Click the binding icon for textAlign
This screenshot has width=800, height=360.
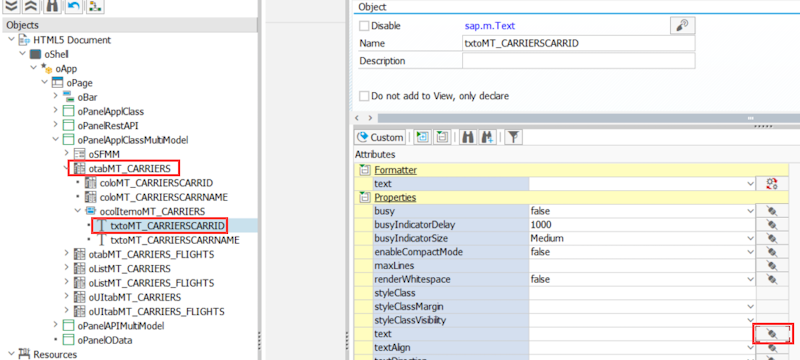click(x=772, y=348)
